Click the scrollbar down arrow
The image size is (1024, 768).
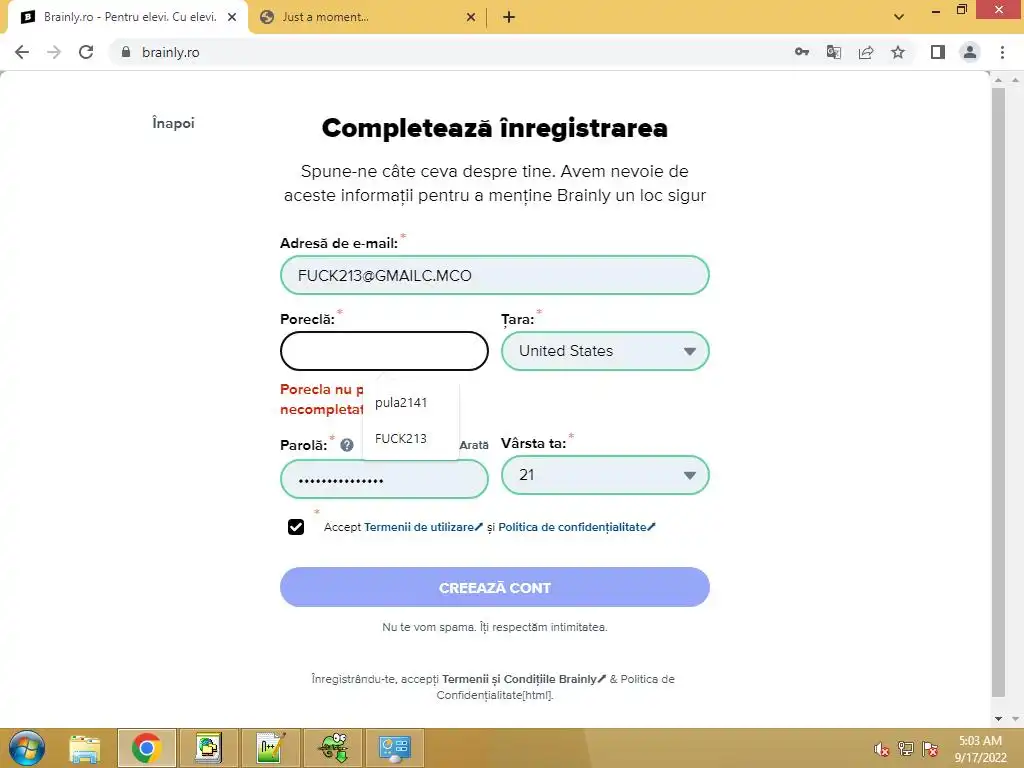(998, 718)
